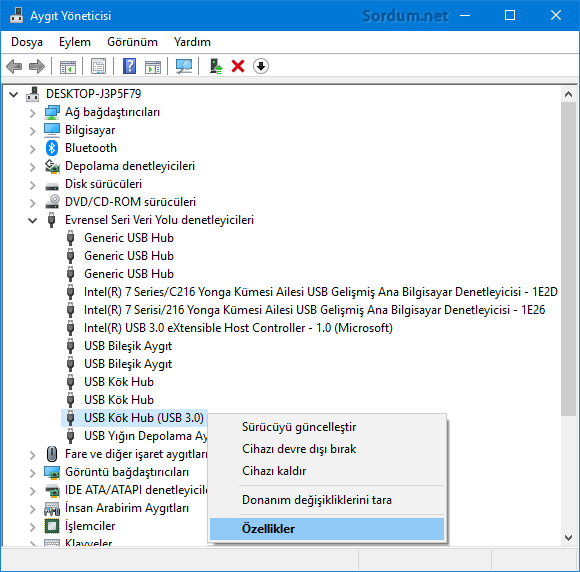Close the Aygıt Yöneticisi window
The height and width of the screenshot is (572, 580).
tap(556, 16)
